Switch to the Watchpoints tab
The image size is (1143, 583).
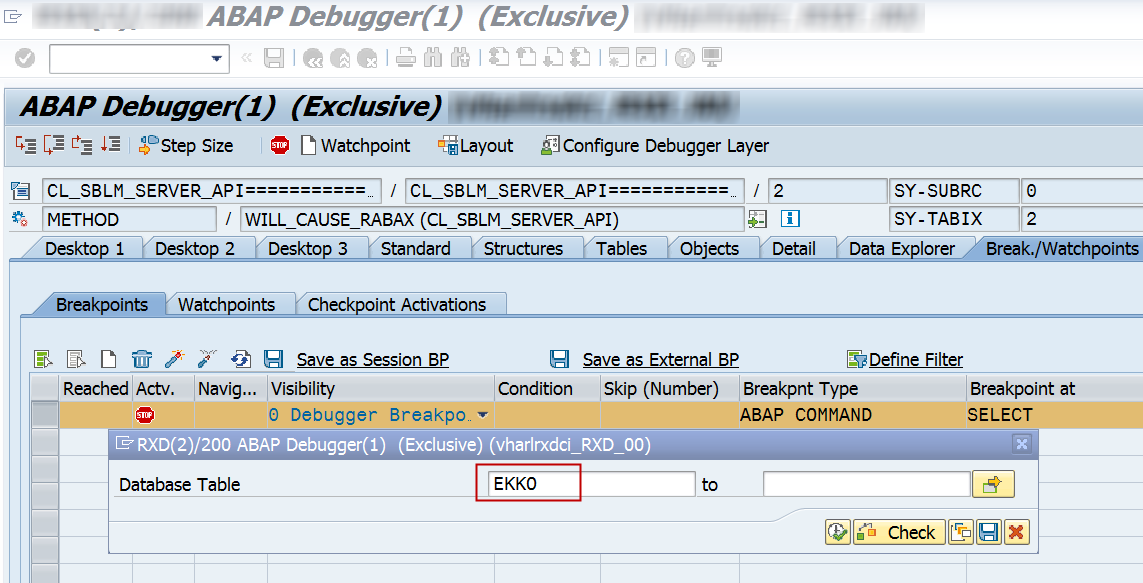229,303
